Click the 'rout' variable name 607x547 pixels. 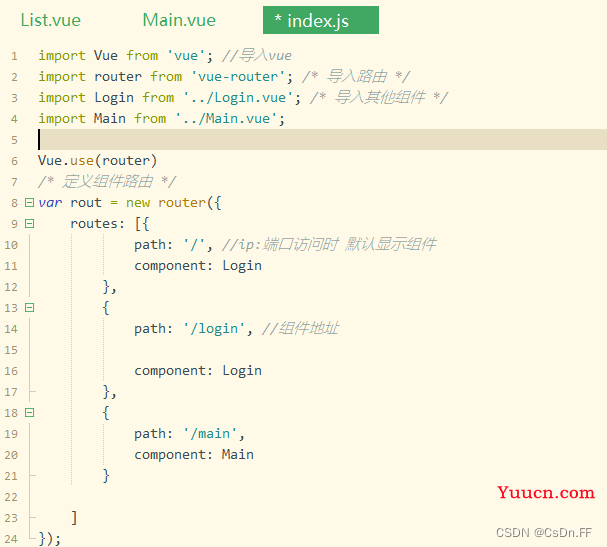point(86,202)
